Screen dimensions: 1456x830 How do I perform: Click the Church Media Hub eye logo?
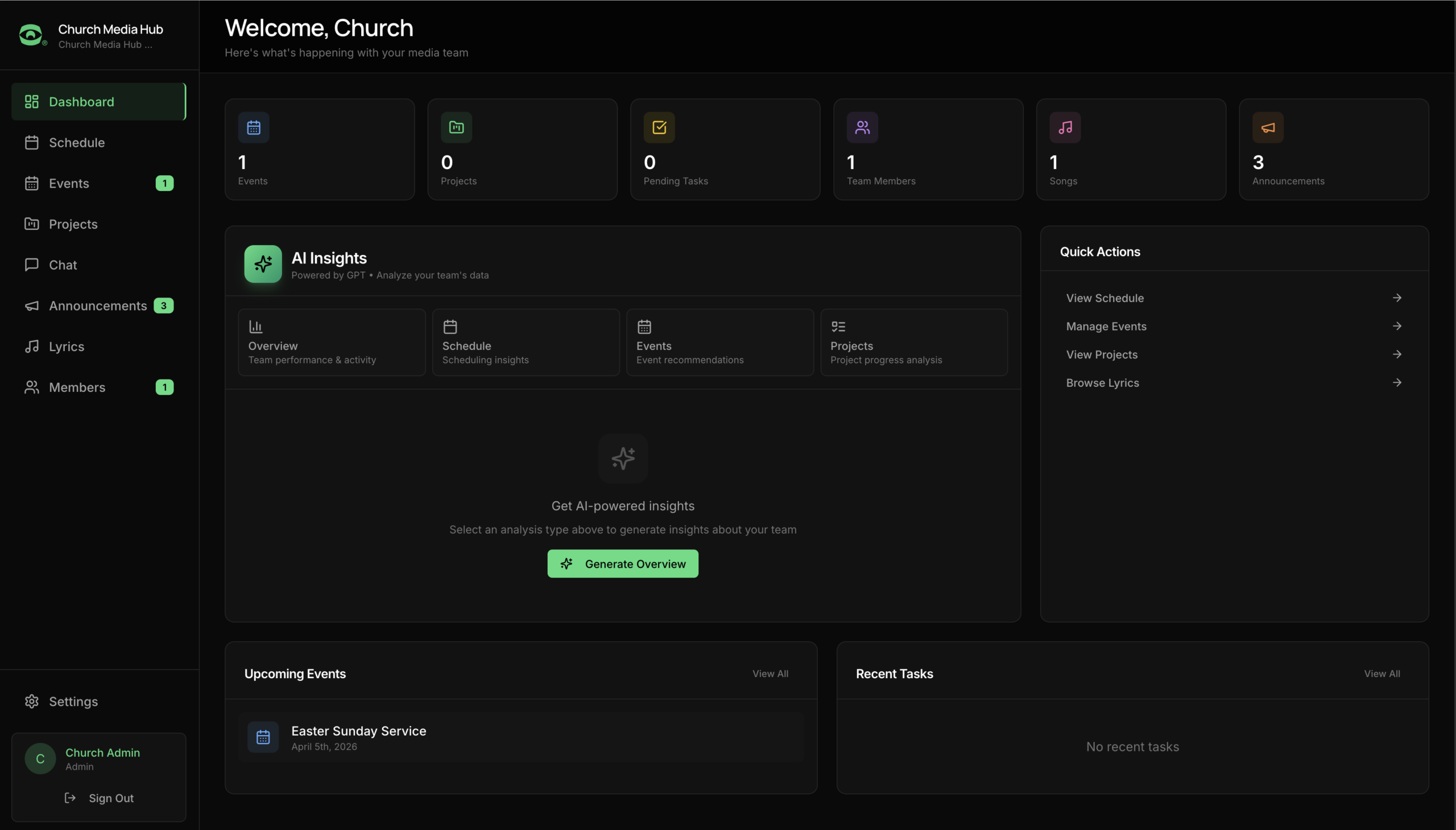point(32,35)
